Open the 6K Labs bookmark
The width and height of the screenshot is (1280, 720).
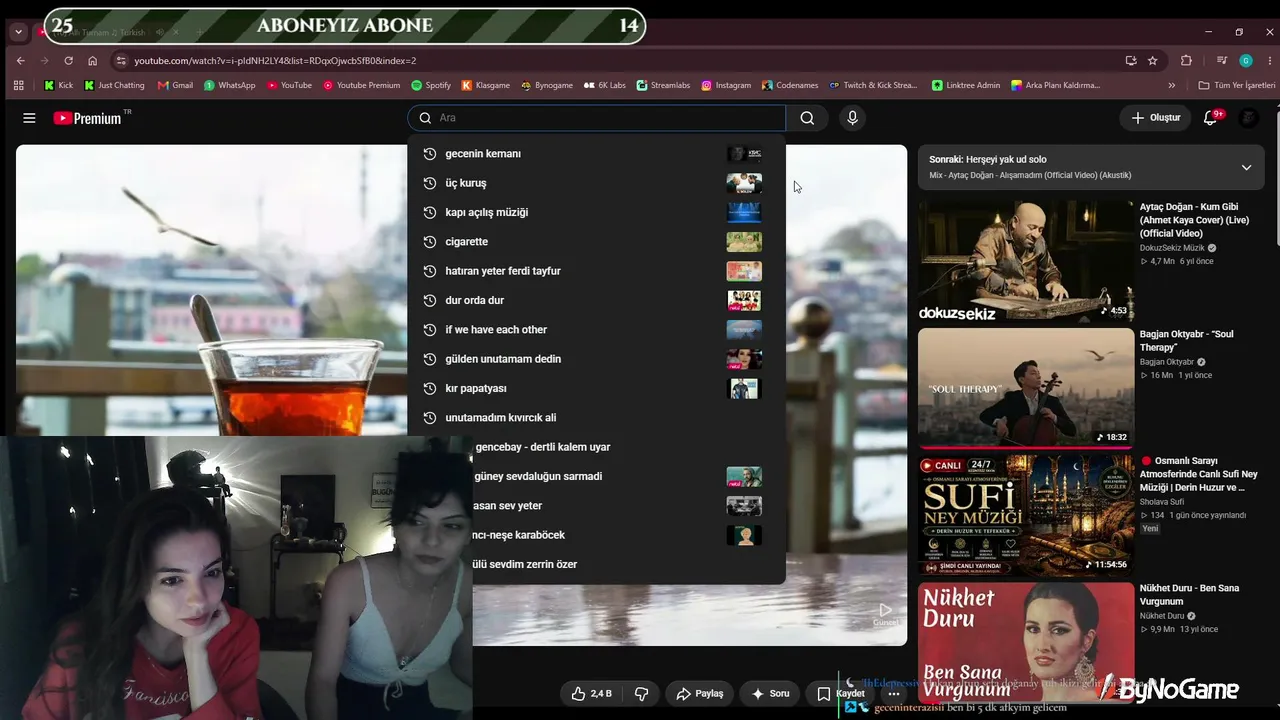(x=605, y=85)
